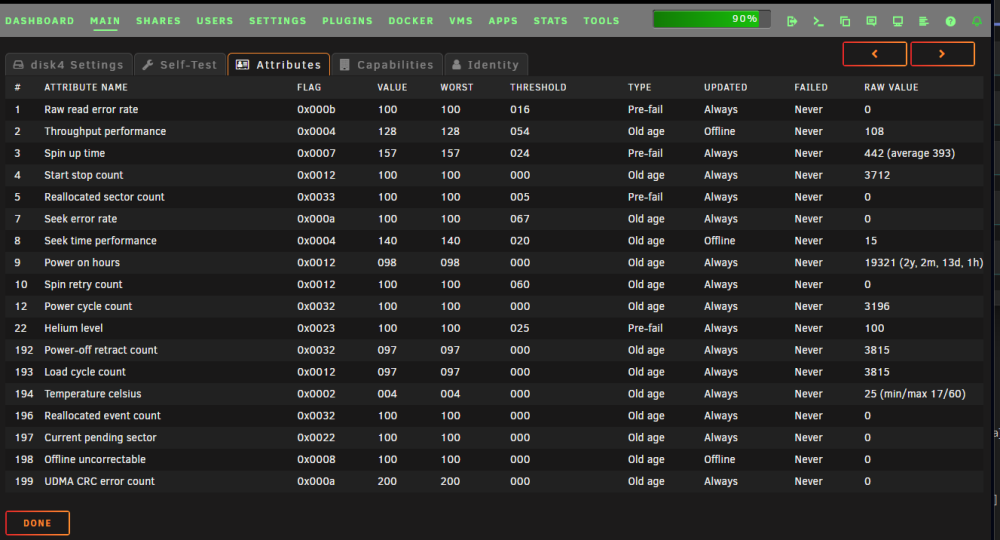This screenshot has width=1000, height=540.
Task: Open the PLUGINS menu
Action: click(x=347, y=20)
